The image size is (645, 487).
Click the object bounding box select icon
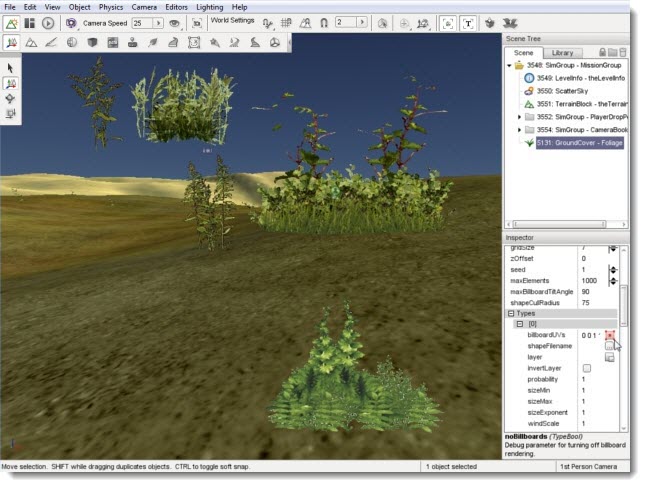pyautogui.click(x=382, y=23)
